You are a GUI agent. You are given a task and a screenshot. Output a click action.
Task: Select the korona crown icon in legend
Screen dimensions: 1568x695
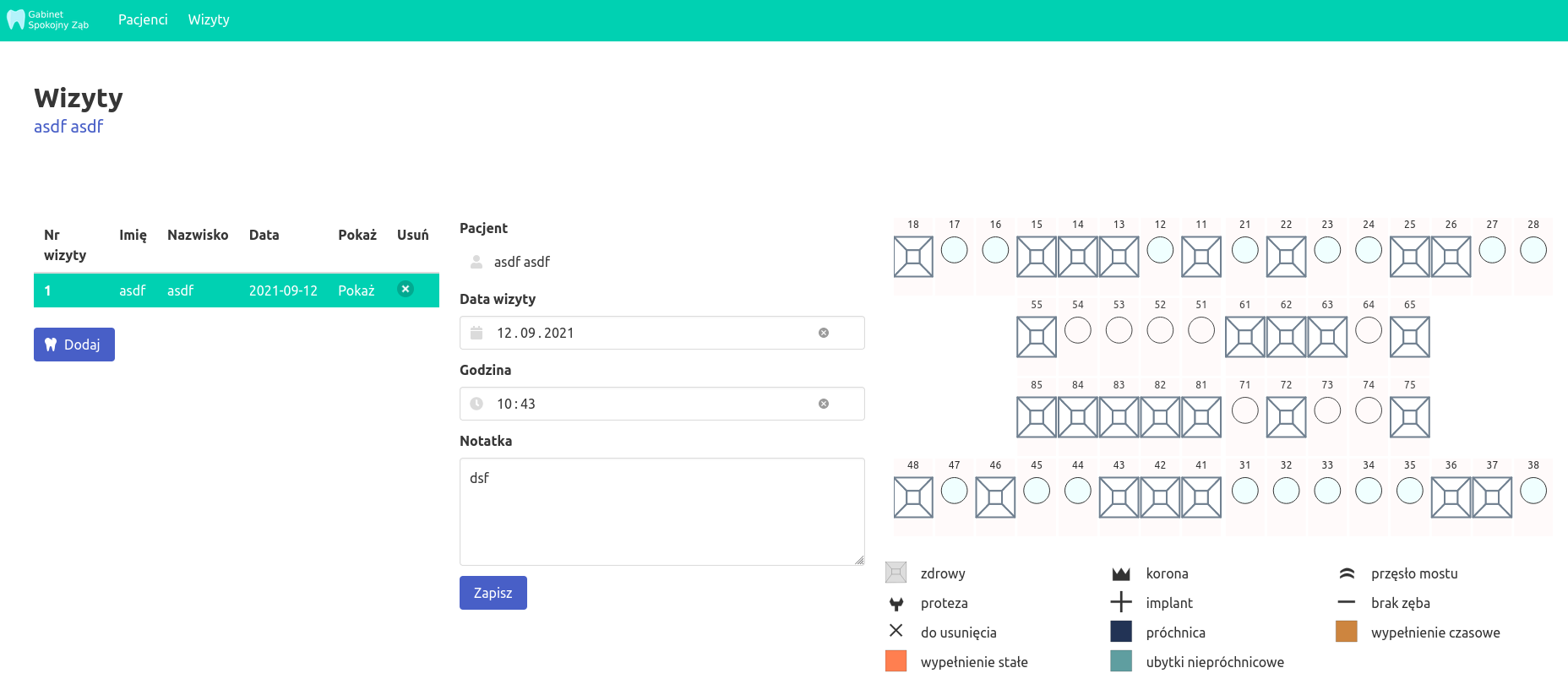(1120, 573)
